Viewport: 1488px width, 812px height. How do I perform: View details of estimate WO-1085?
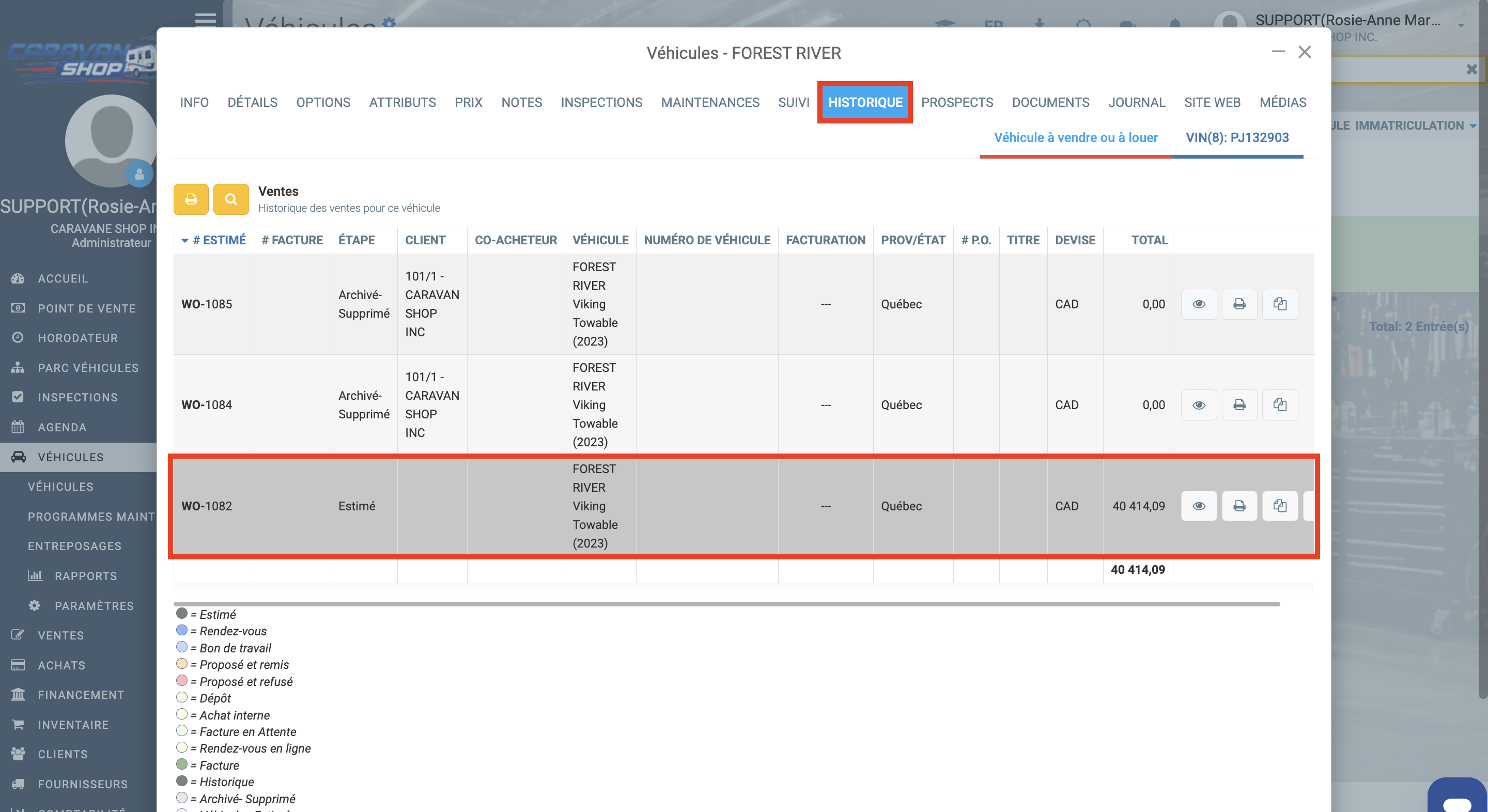(x=1199, y=304)
